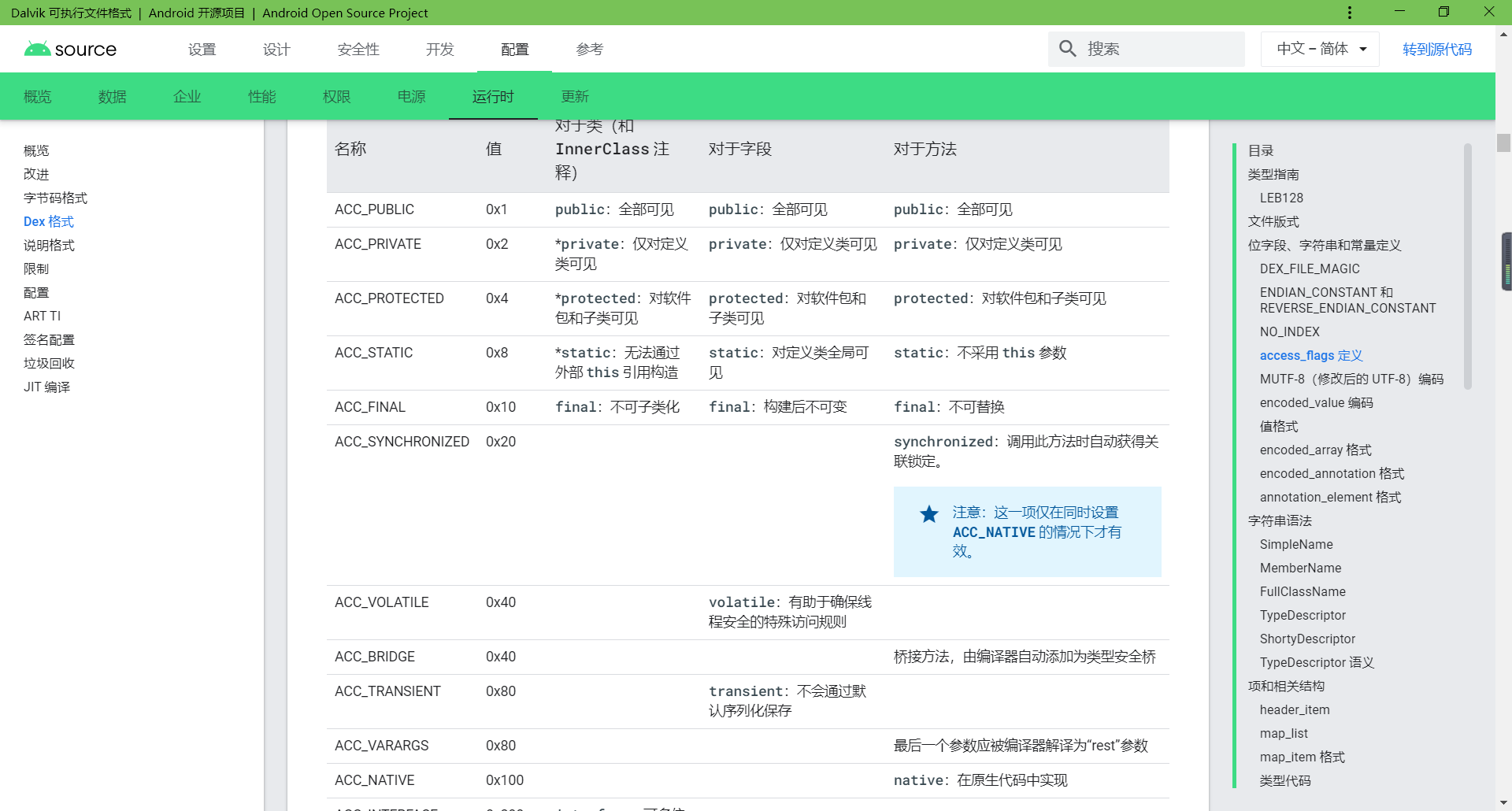Switch to the 权限 tab
The height and width of the screenshot is (811, 1512).
(x=336, y=96)
